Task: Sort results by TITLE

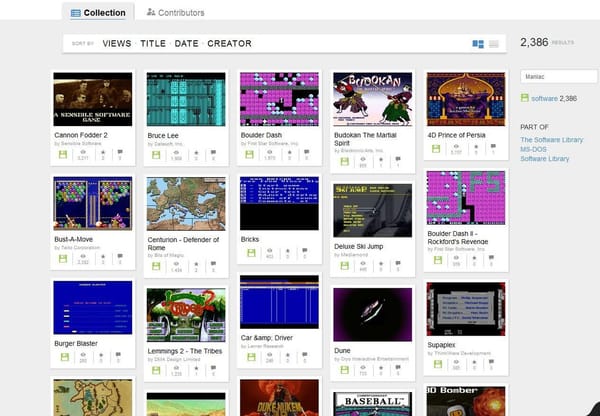Action: (x=153, y=44)
